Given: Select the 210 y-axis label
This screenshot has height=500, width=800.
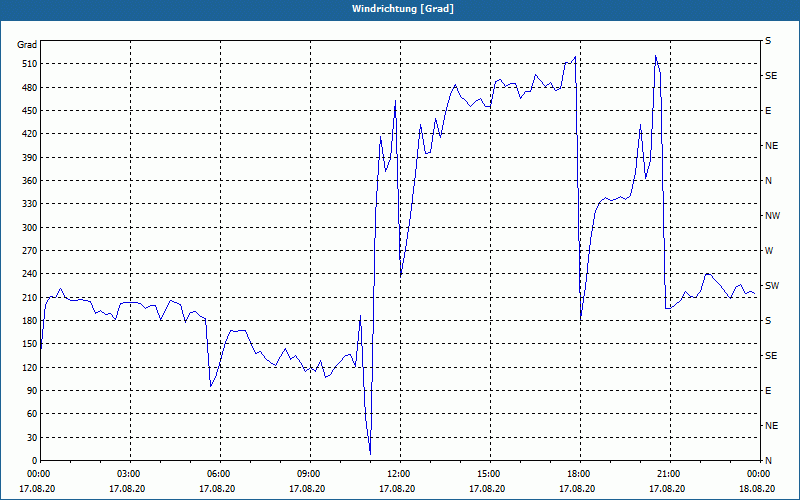Looking at the screenshot, I should tap(28, 297).
